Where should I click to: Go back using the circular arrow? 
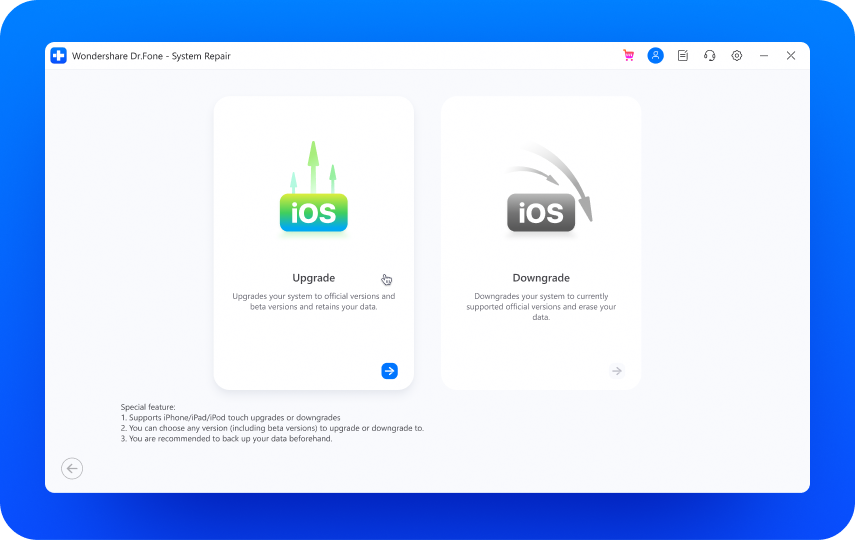[x=72, y=468]
